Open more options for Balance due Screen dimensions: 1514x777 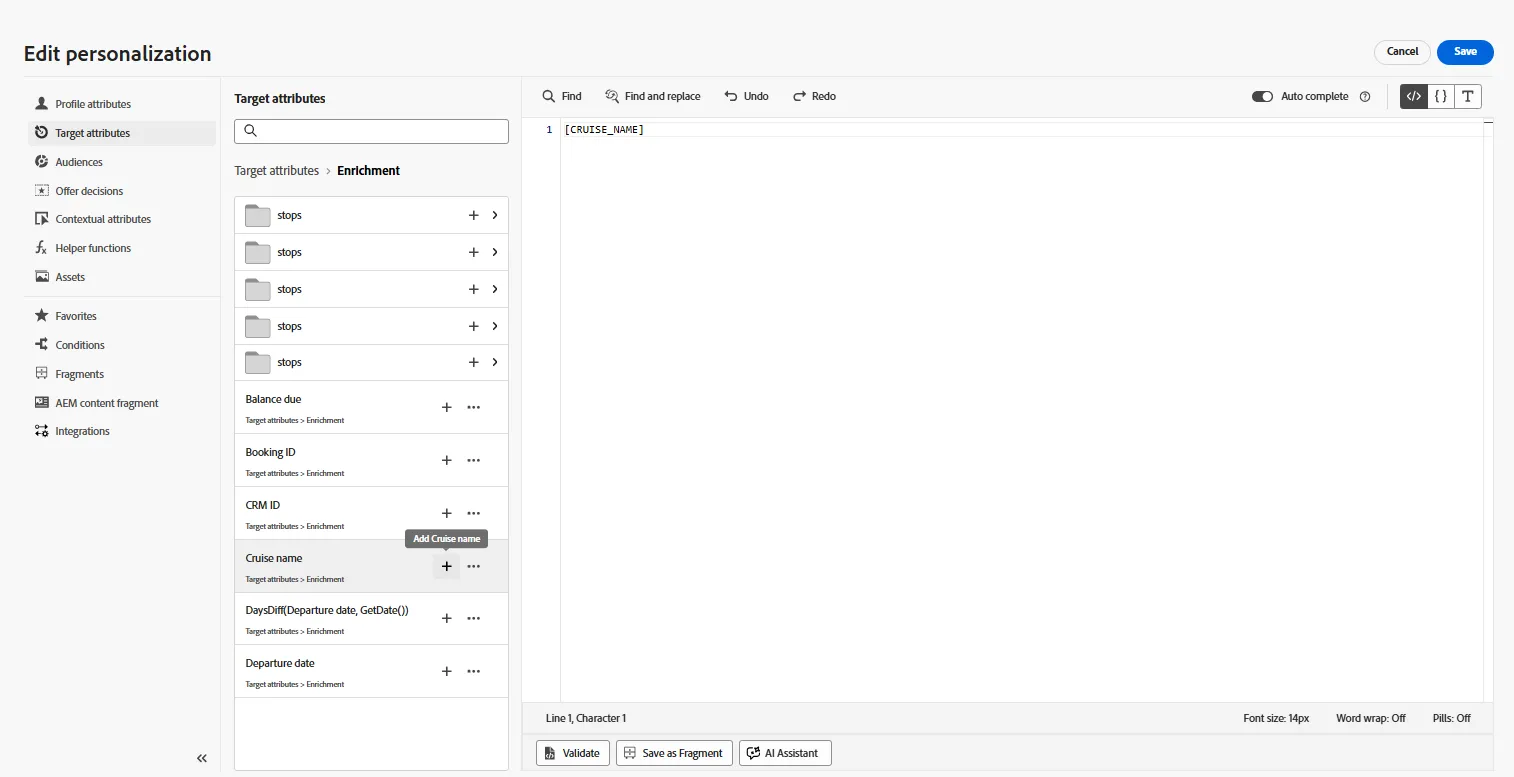point(474,408)
